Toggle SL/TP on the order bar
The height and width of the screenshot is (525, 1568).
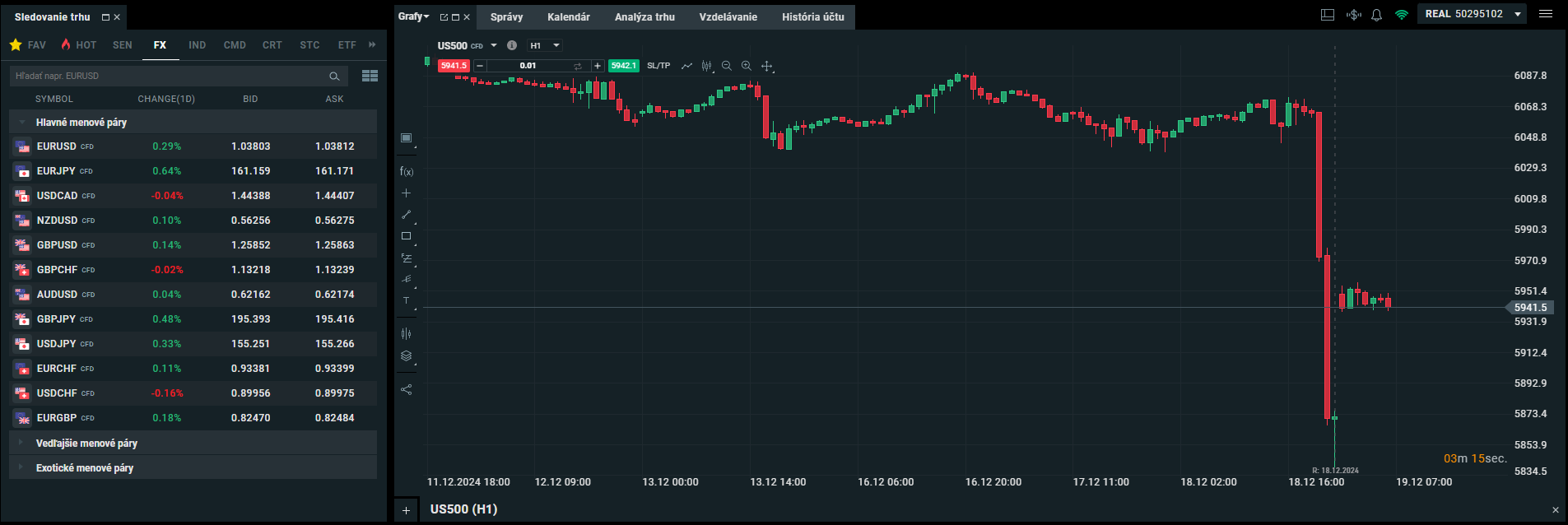[x=658, y=66]
